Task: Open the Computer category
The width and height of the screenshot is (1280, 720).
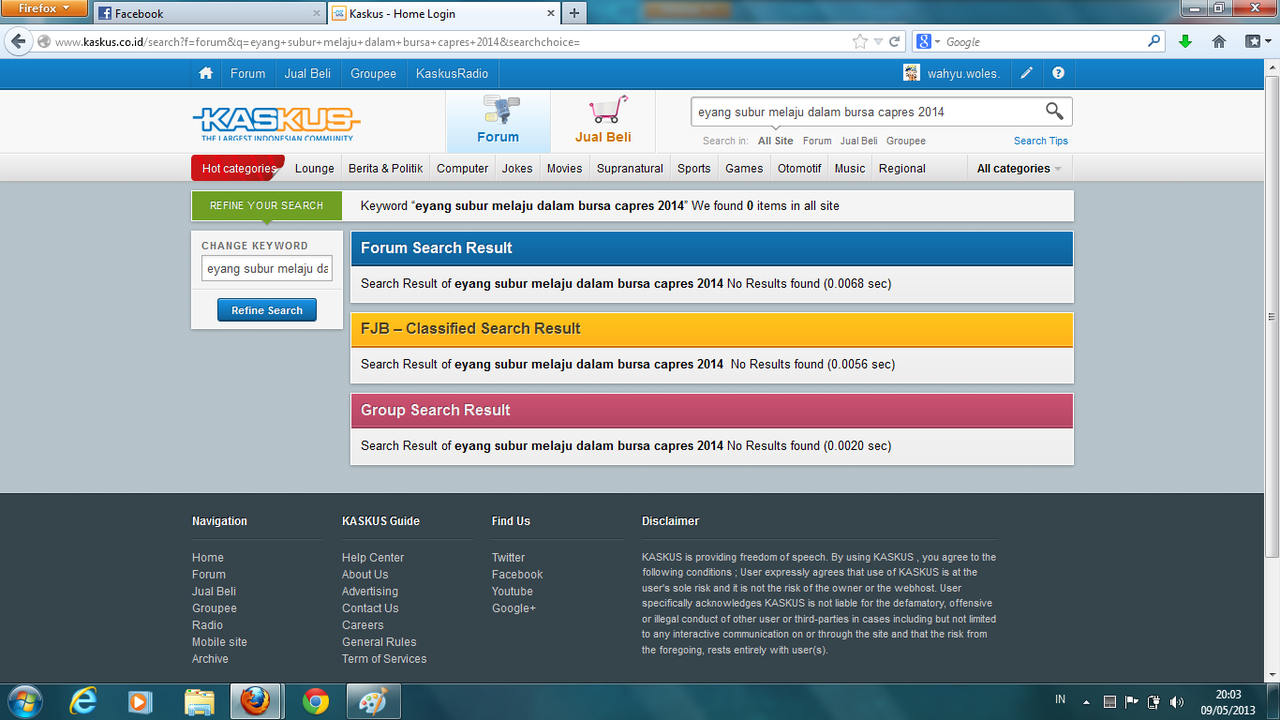Action: coord(462,168)
